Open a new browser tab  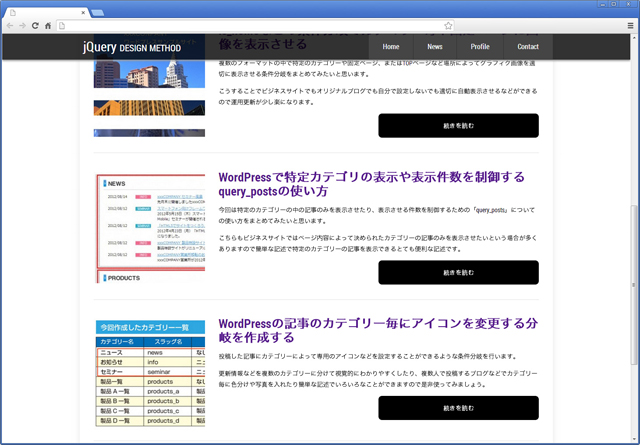[x=97, y=10]
